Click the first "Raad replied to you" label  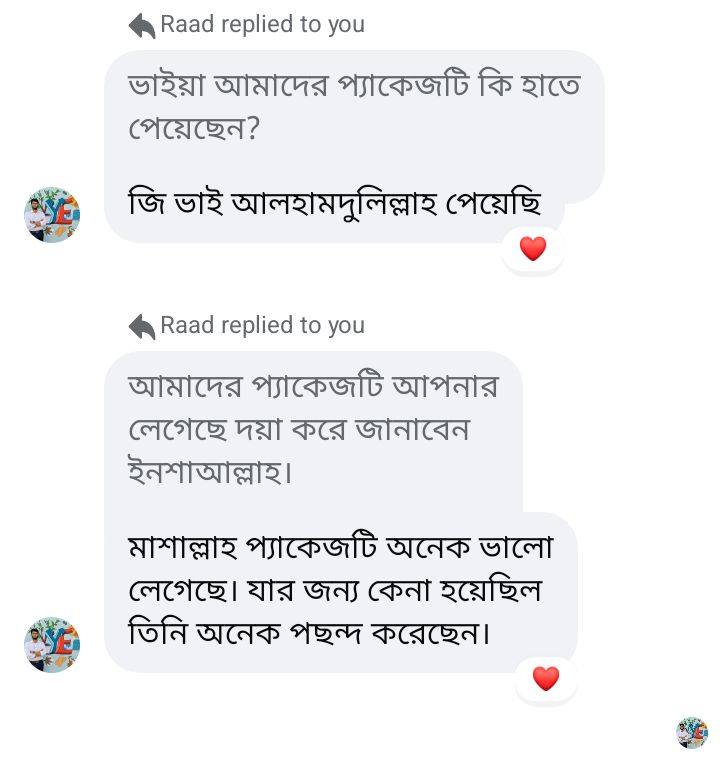click(262, 25)
